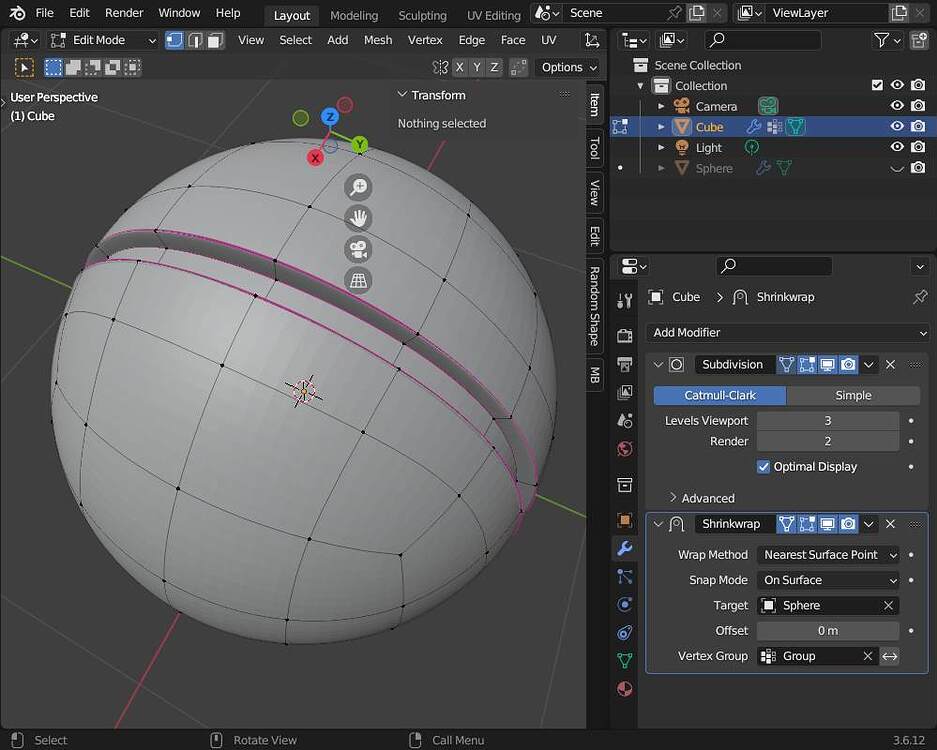
Task: Switch to the Sculpting workspace tab
Action: [x=422, y=16]
